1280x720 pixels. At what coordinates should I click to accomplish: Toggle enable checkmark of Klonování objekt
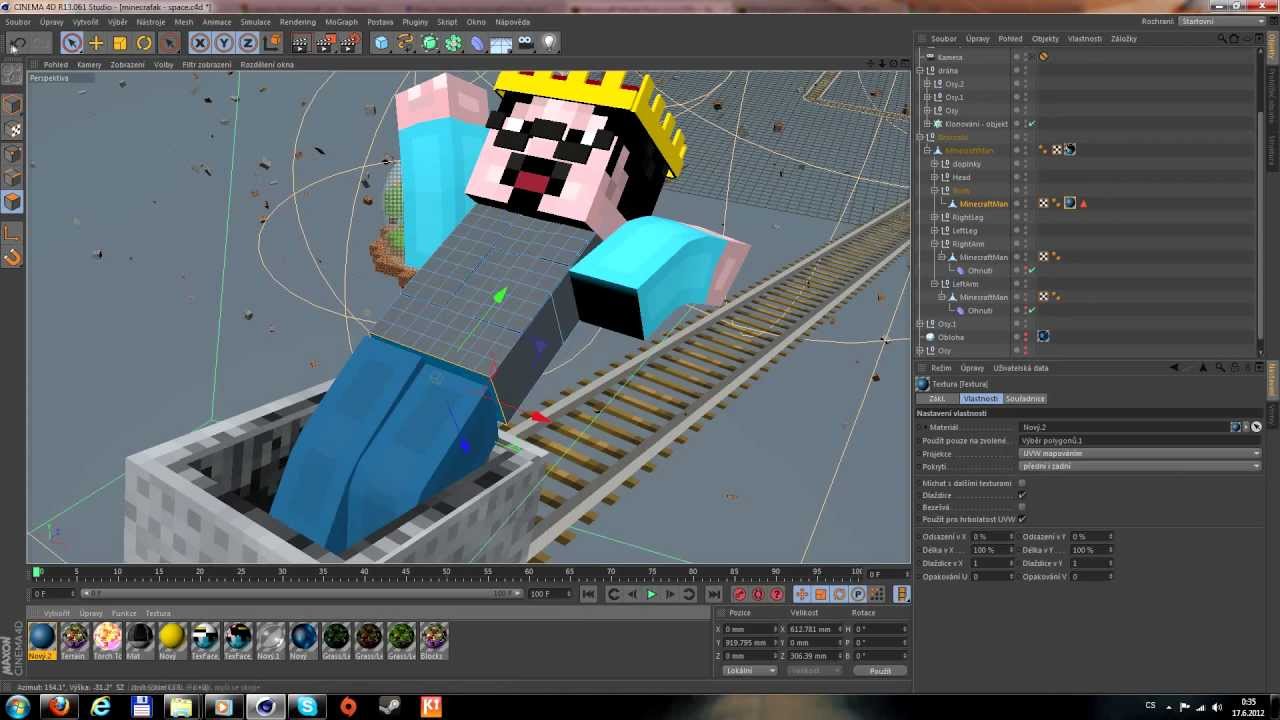tap(1032, 124)
